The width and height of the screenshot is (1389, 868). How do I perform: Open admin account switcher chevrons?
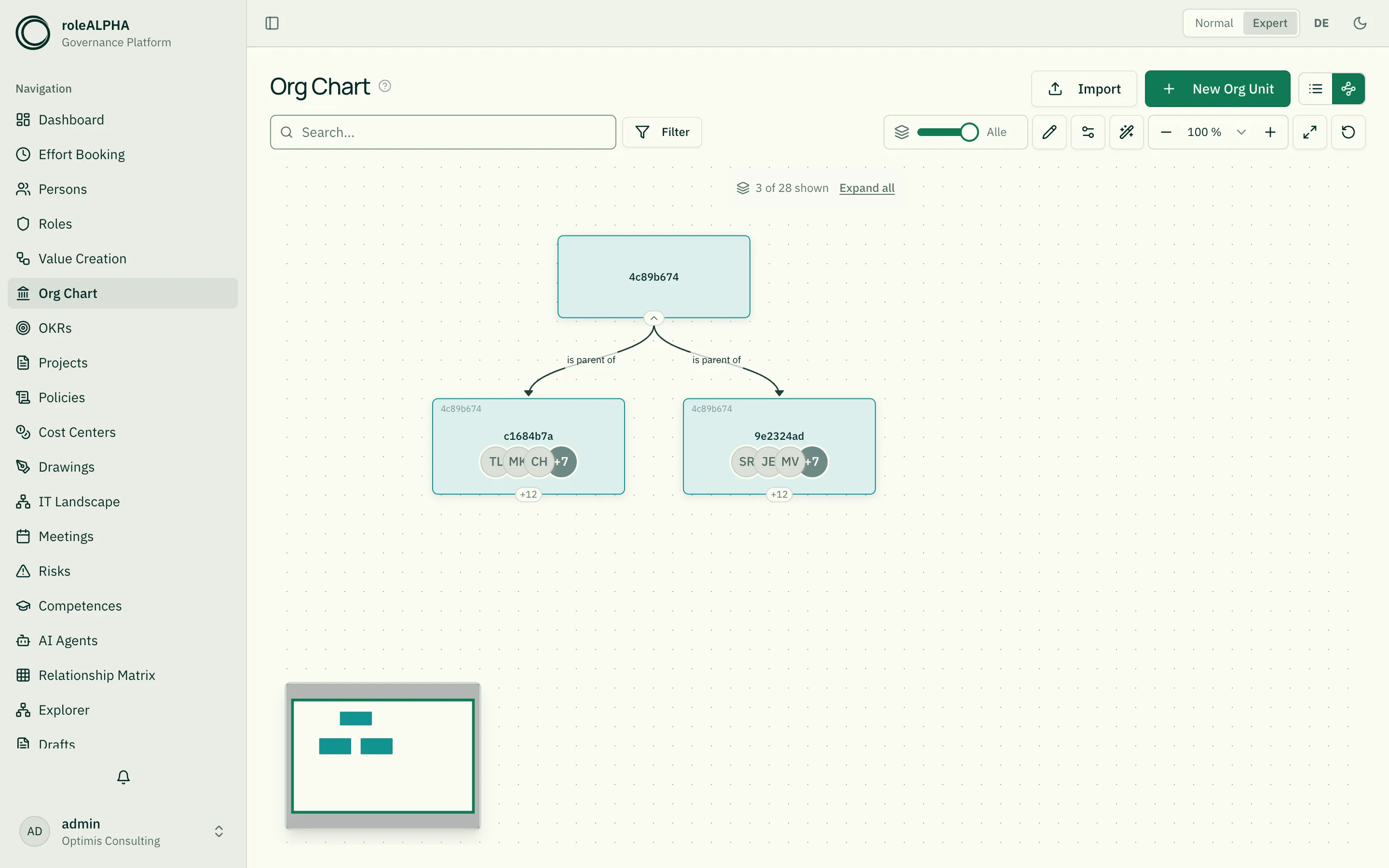[218, 831]
